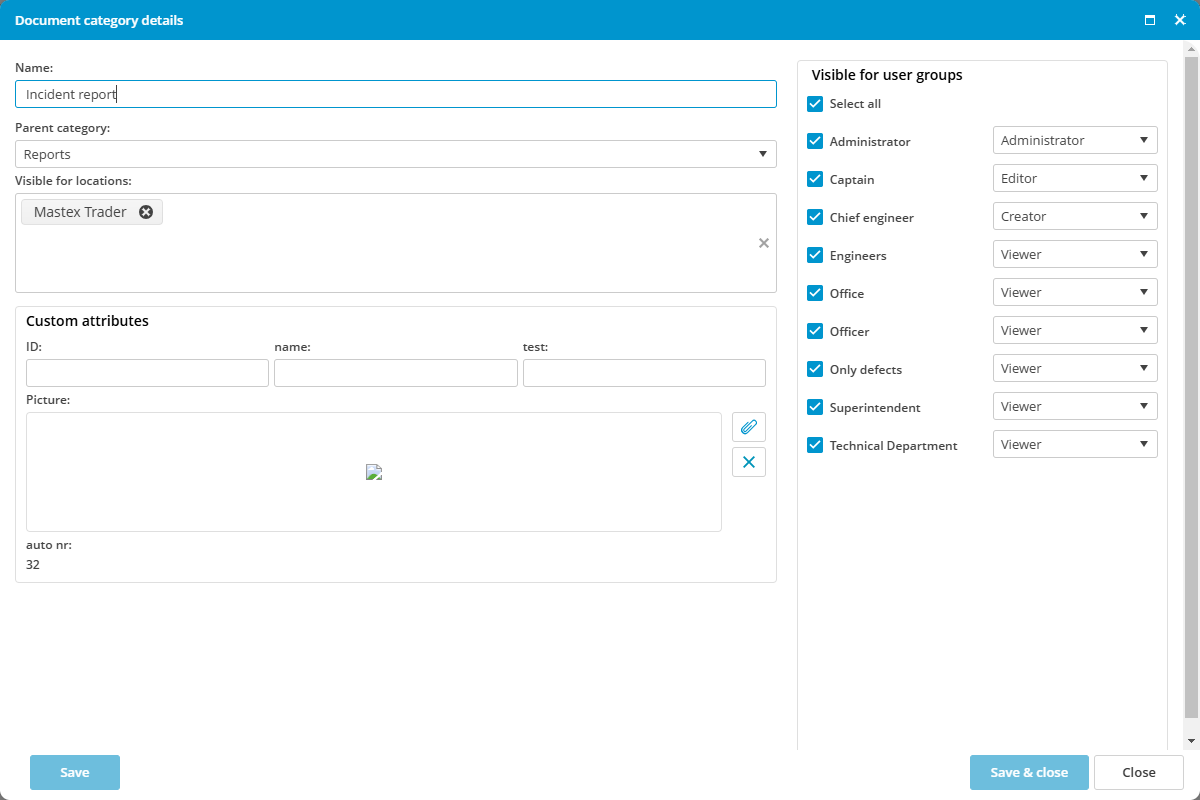This screenshot has height=800, width=1200.
Task: Click the test custom attribute field
Action: [x=644, y=373]
